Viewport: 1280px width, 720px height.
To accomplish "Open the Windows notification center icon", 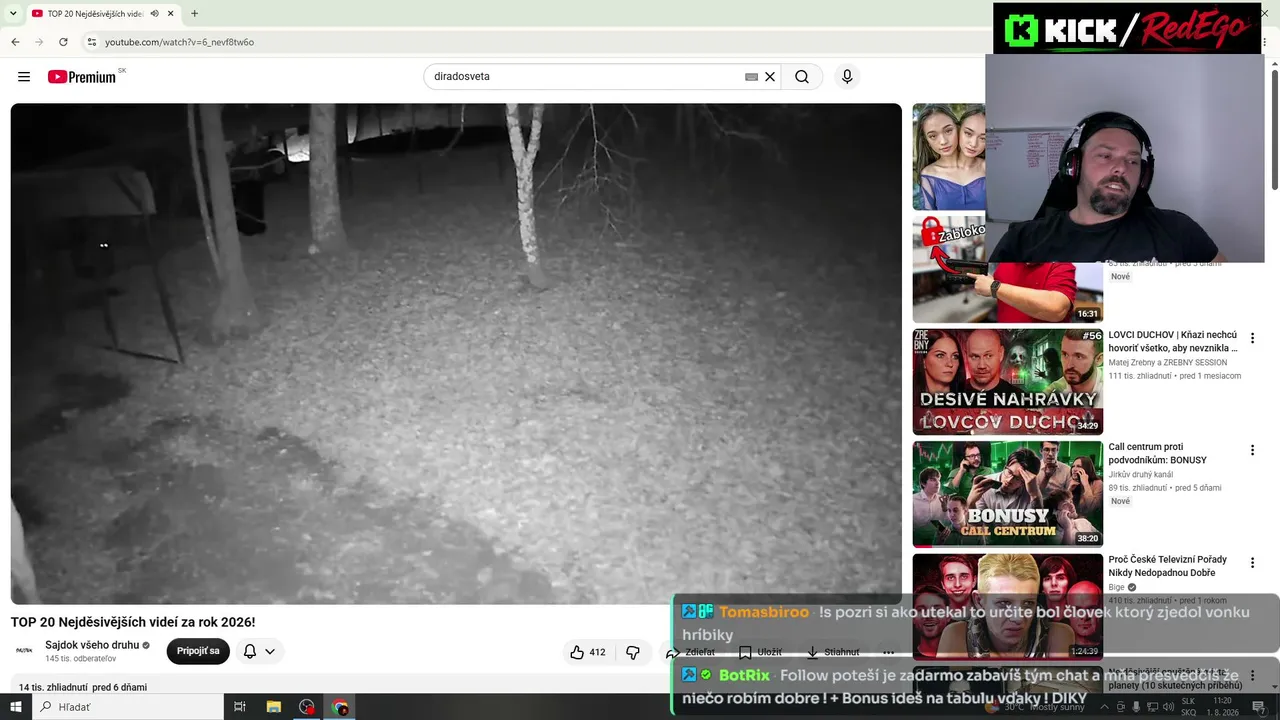I will 1258,707.
